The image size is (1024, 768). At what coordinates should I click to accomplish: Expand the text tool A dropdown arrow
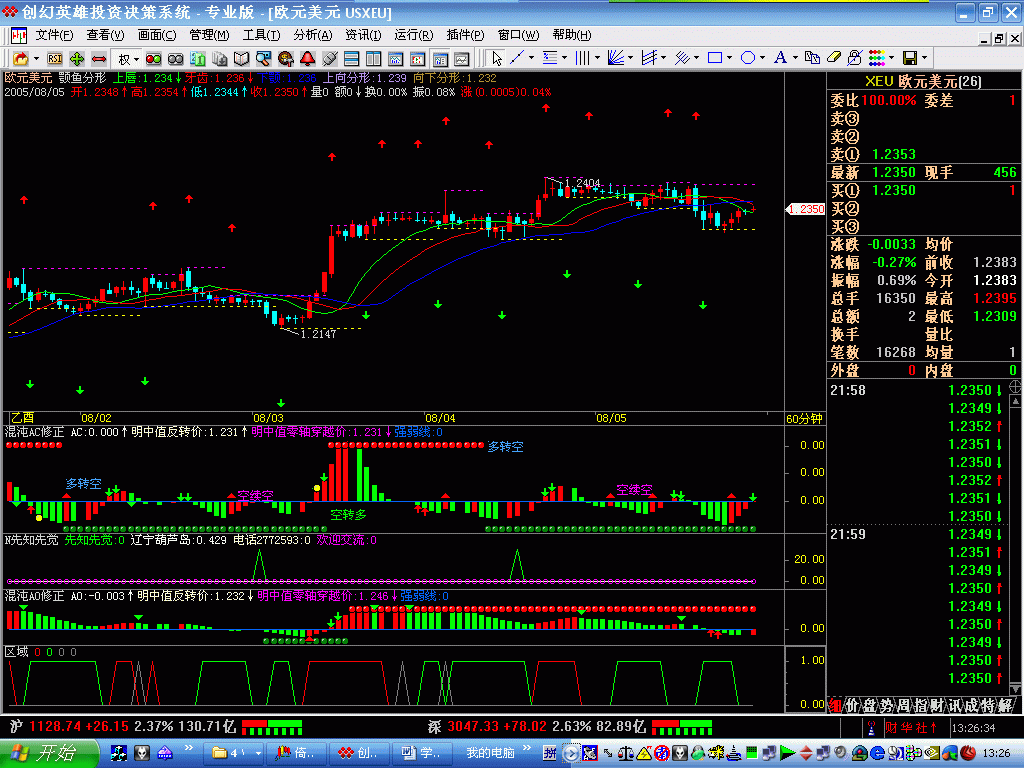[795, 58]
